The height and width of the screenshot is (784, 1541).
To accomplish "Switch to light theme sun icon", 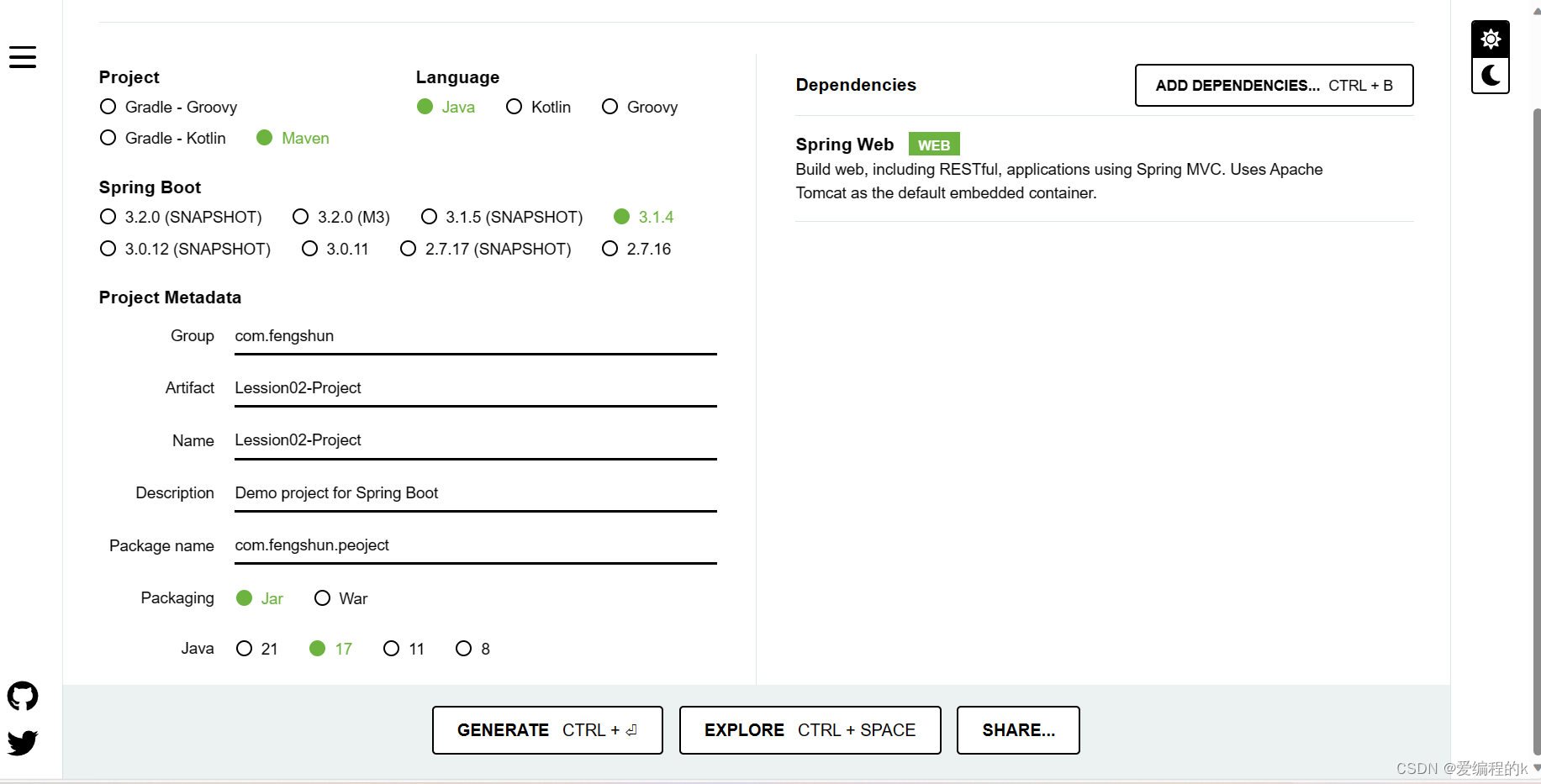I will click(x=1491, y=39).
